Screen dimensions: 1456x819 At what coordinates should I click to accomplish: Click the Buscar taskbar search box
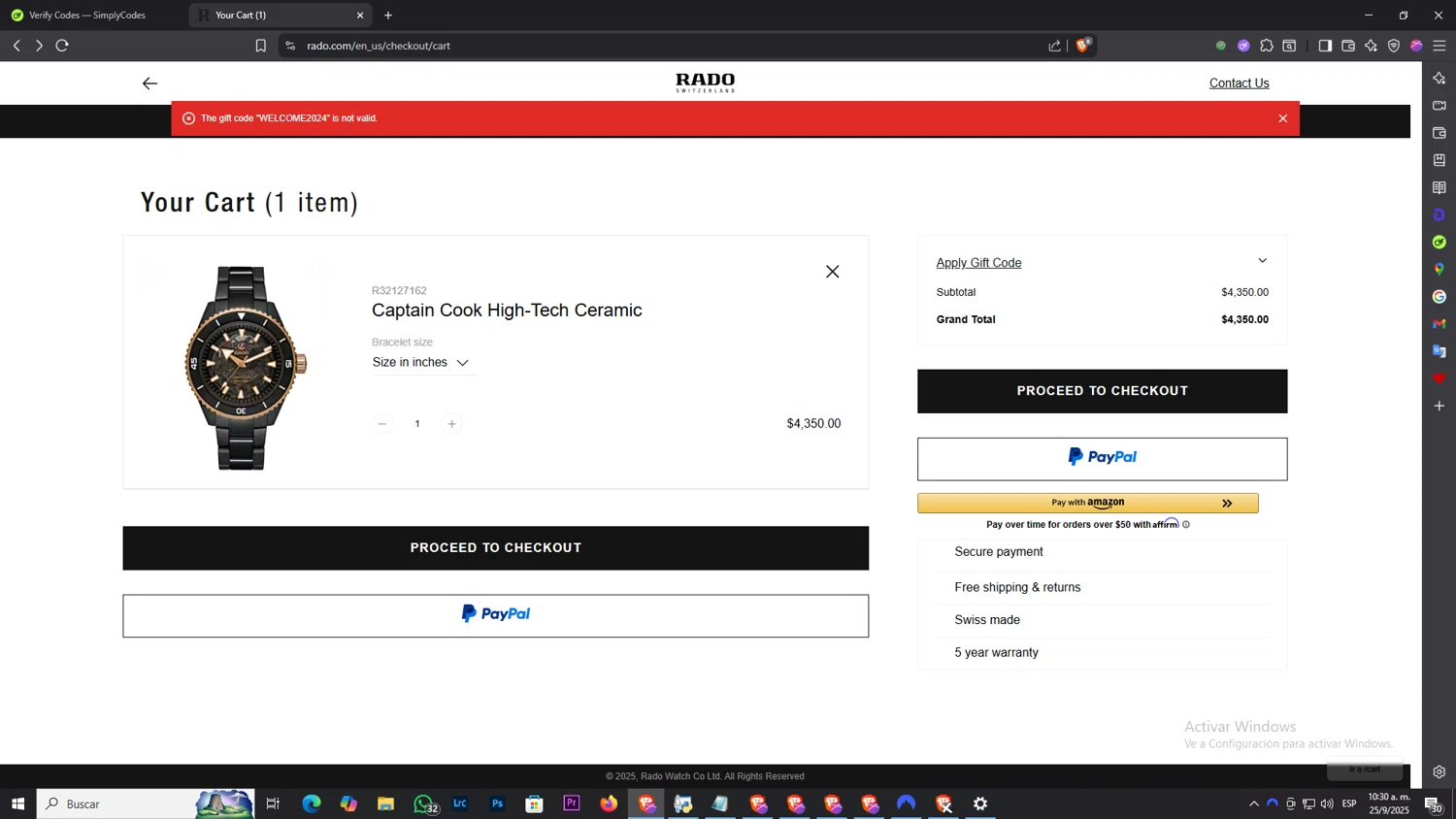[146, 803]
